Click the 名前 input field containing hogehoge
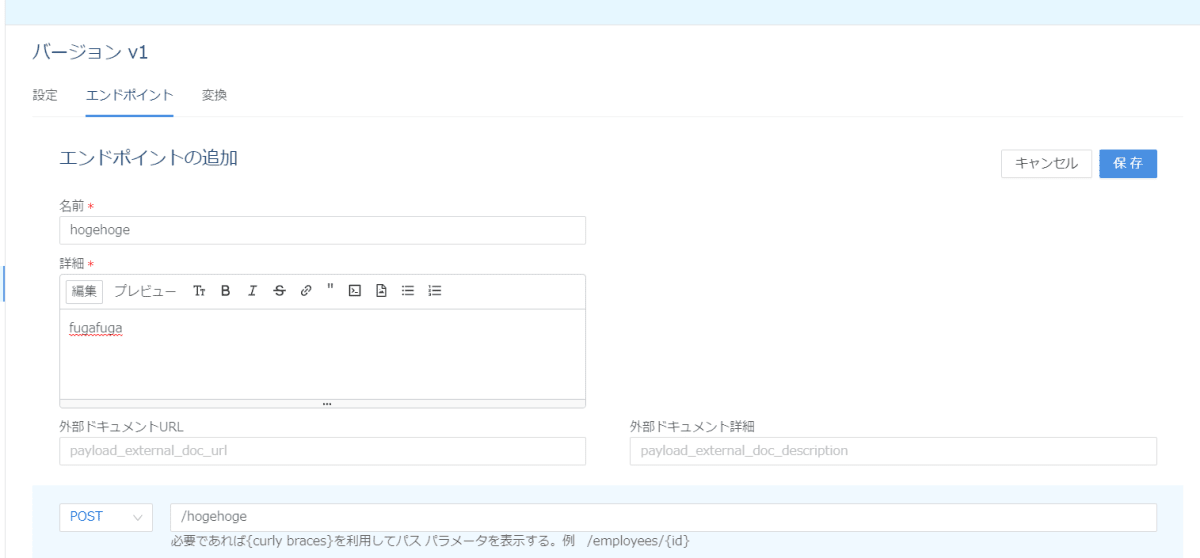This screenshot has width=1200, height=558. [323, 230]
